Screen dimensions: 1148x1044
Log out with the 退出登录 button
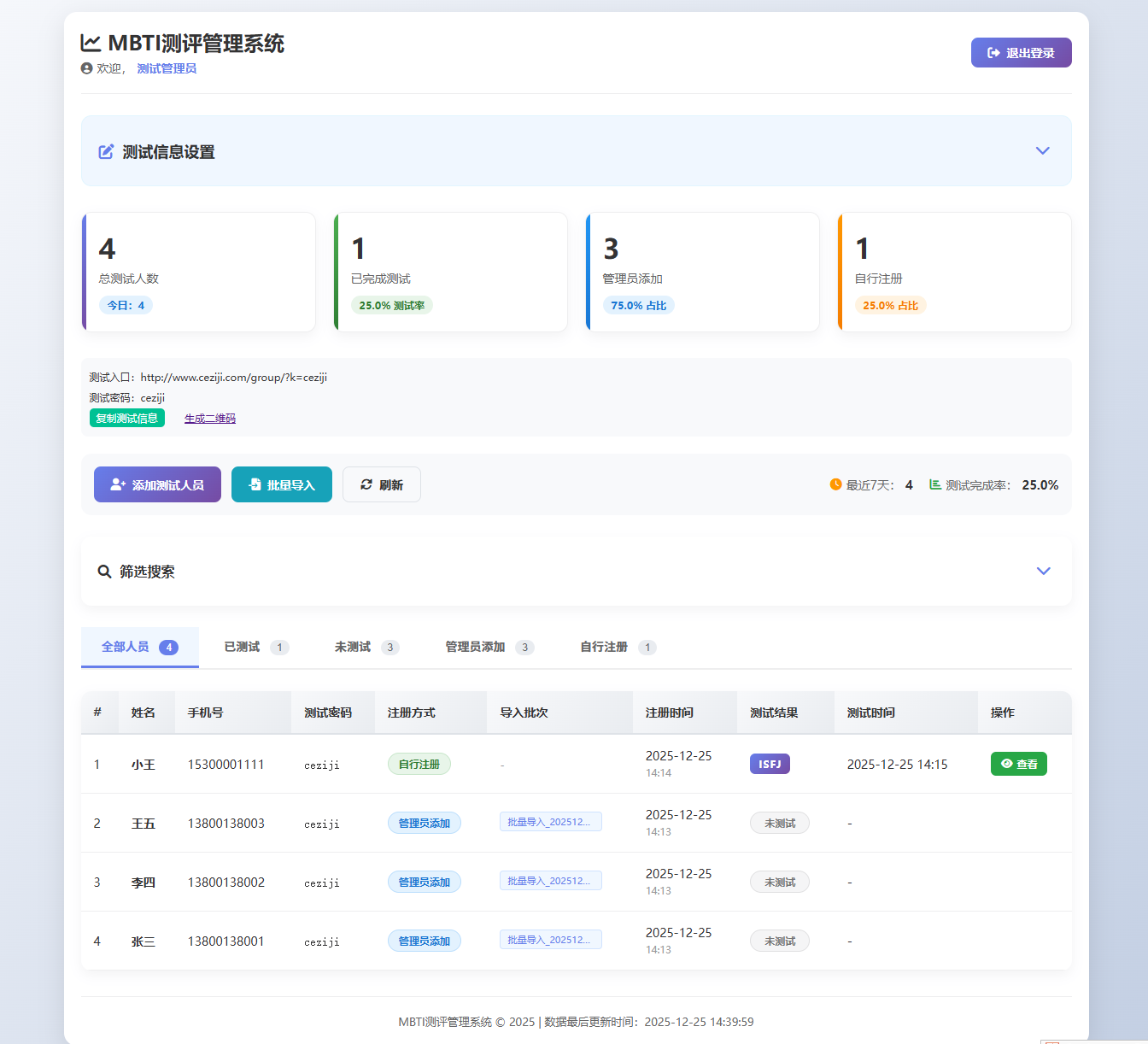click(1021, 53)
